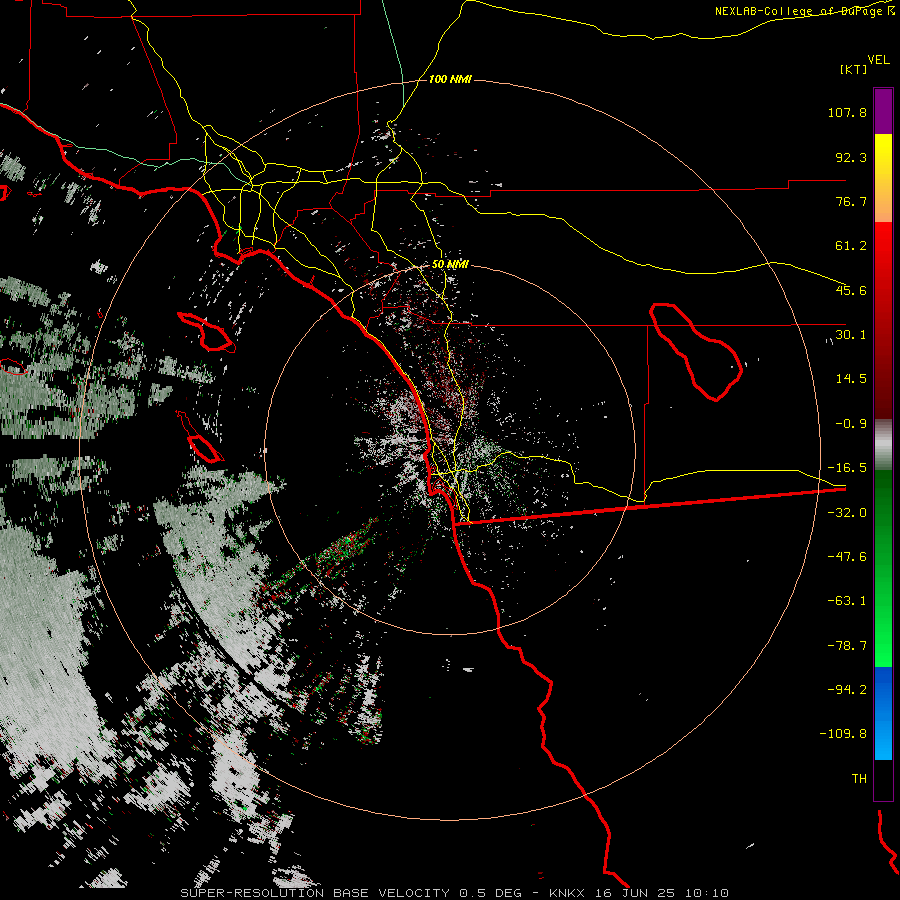This screenshot has width=900, height=900.
Task: Click the blue segment of color bar
Action: (x=883, y=713)
